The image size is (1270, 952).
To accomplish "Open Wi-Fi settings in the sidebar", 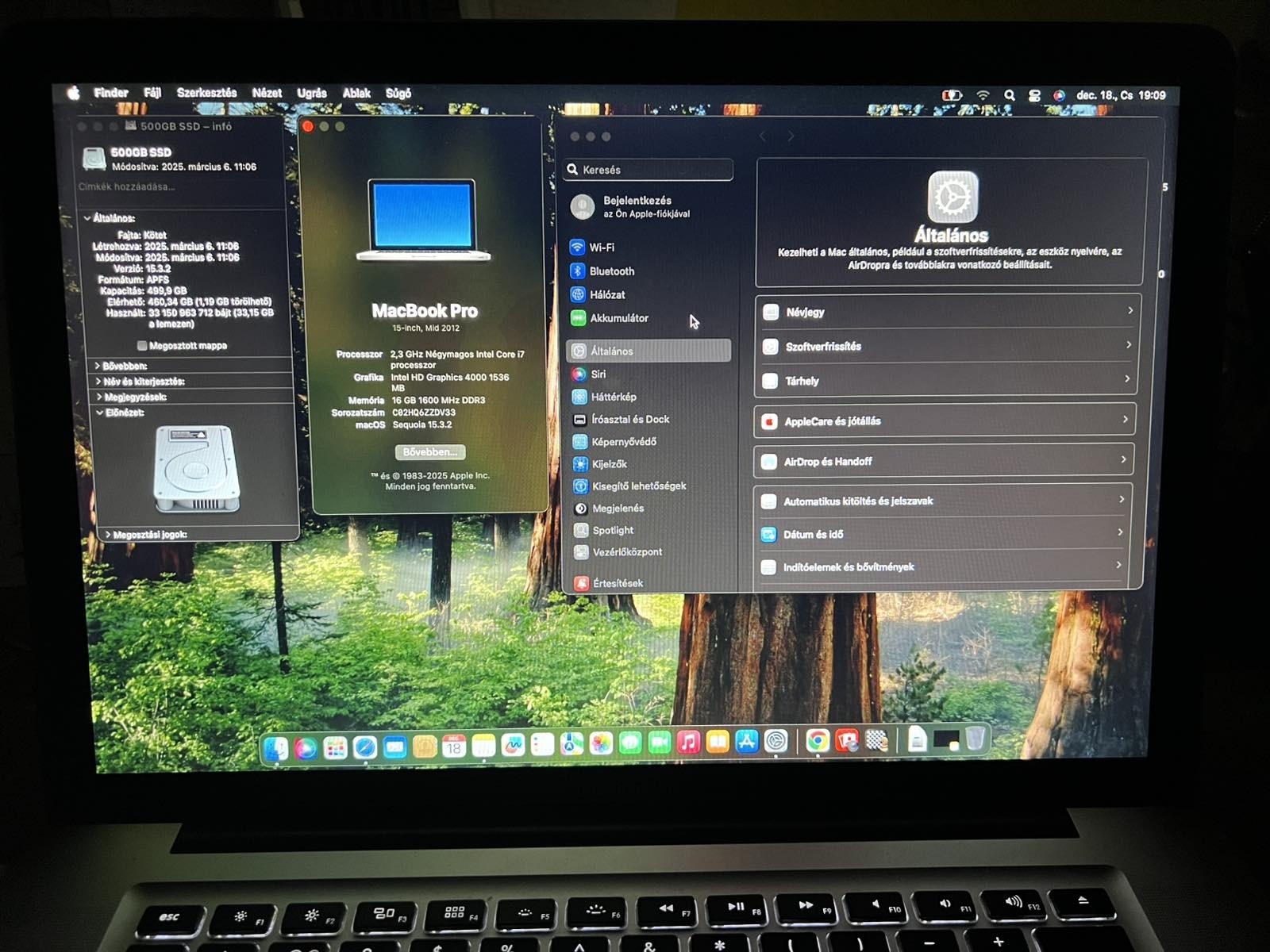I will pos(603,248).
